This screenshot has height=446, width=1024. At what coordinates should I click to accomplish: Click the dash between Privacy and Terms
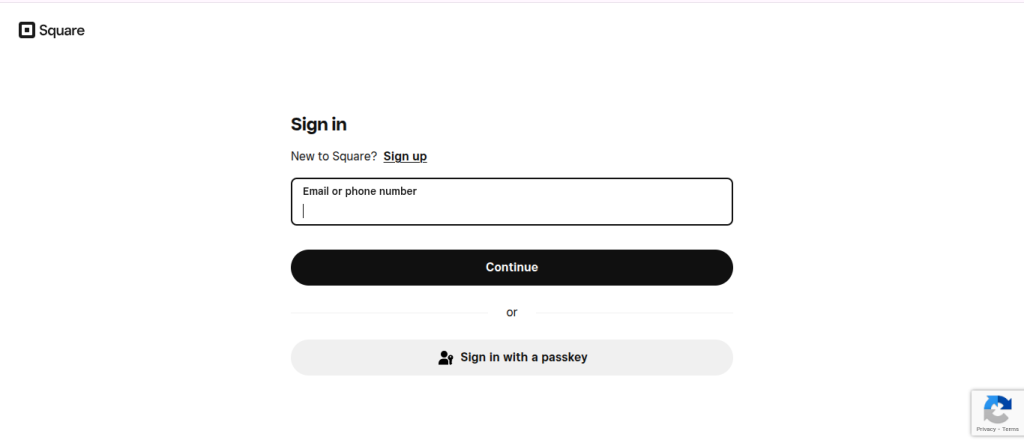(998, 429)
